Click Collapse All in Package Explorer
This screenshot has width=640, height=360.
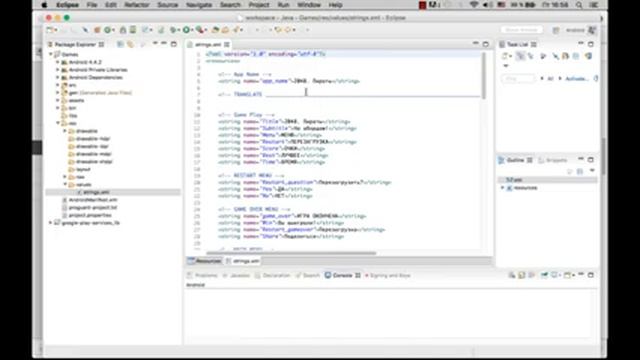(120, 44)
